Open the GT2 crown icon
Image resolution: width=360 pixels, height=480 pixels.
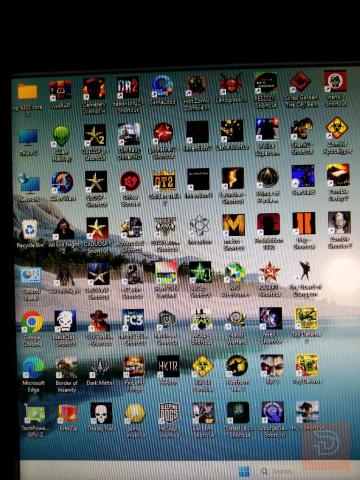coord(164,180)
